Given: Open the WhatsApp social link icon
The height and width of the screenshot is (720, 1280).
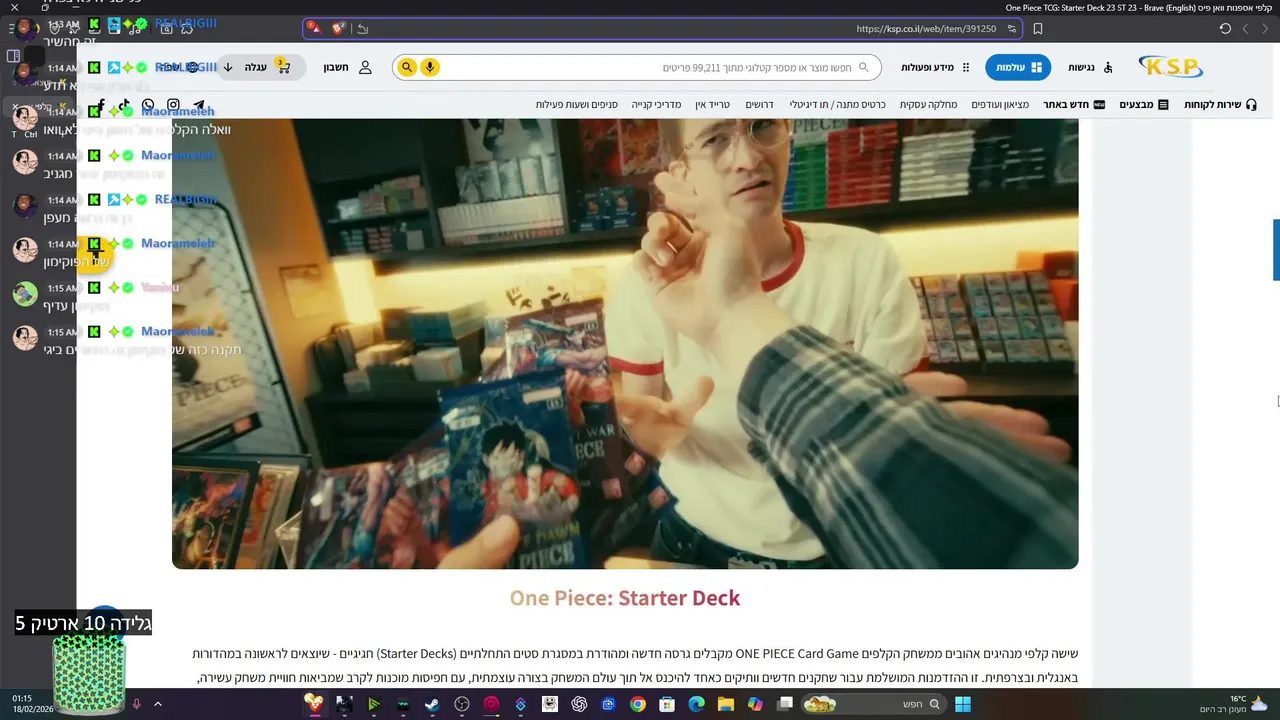Looking at the screenshot, I should click(x=148, y=105).
